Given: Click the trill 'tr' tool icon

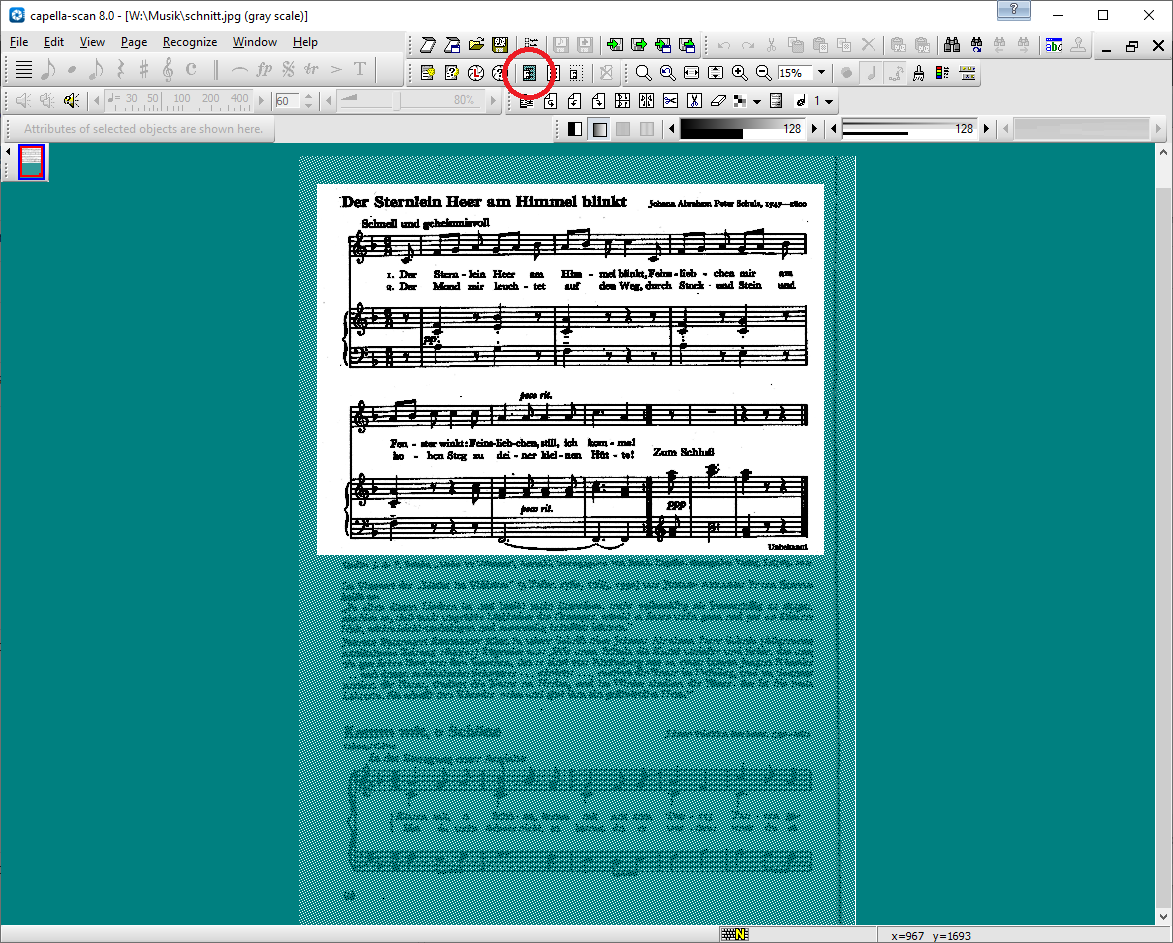Looking at the screenshot, I should (311, 70).
